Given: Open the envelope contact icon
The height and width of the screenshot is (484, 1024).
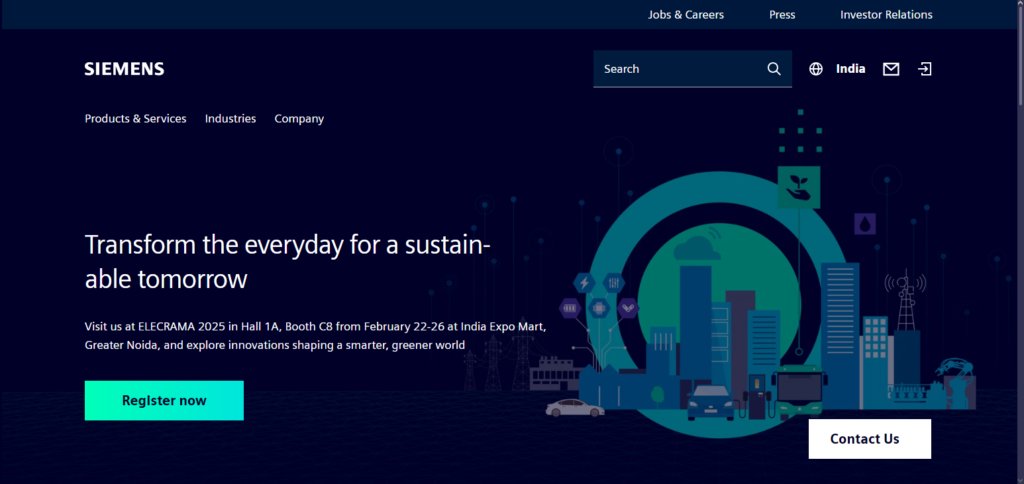Looking at the screenshot, I should click(891, 69).
